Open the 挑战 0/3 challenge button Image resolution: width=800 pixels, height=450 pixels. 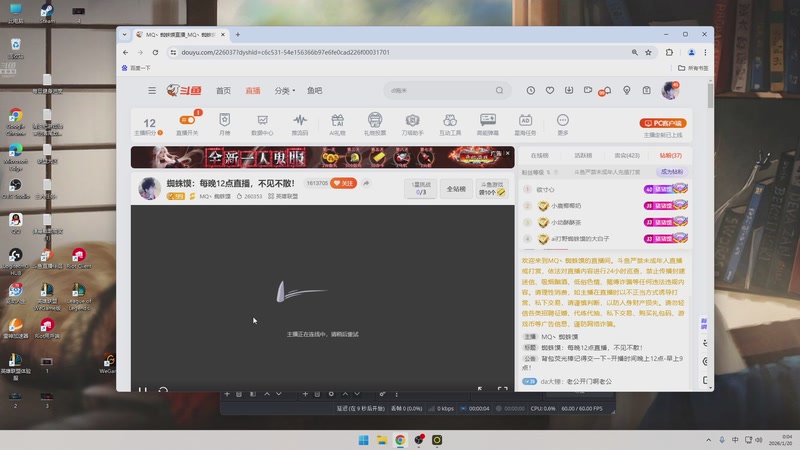pyautogui.click(x=421, y=189)
